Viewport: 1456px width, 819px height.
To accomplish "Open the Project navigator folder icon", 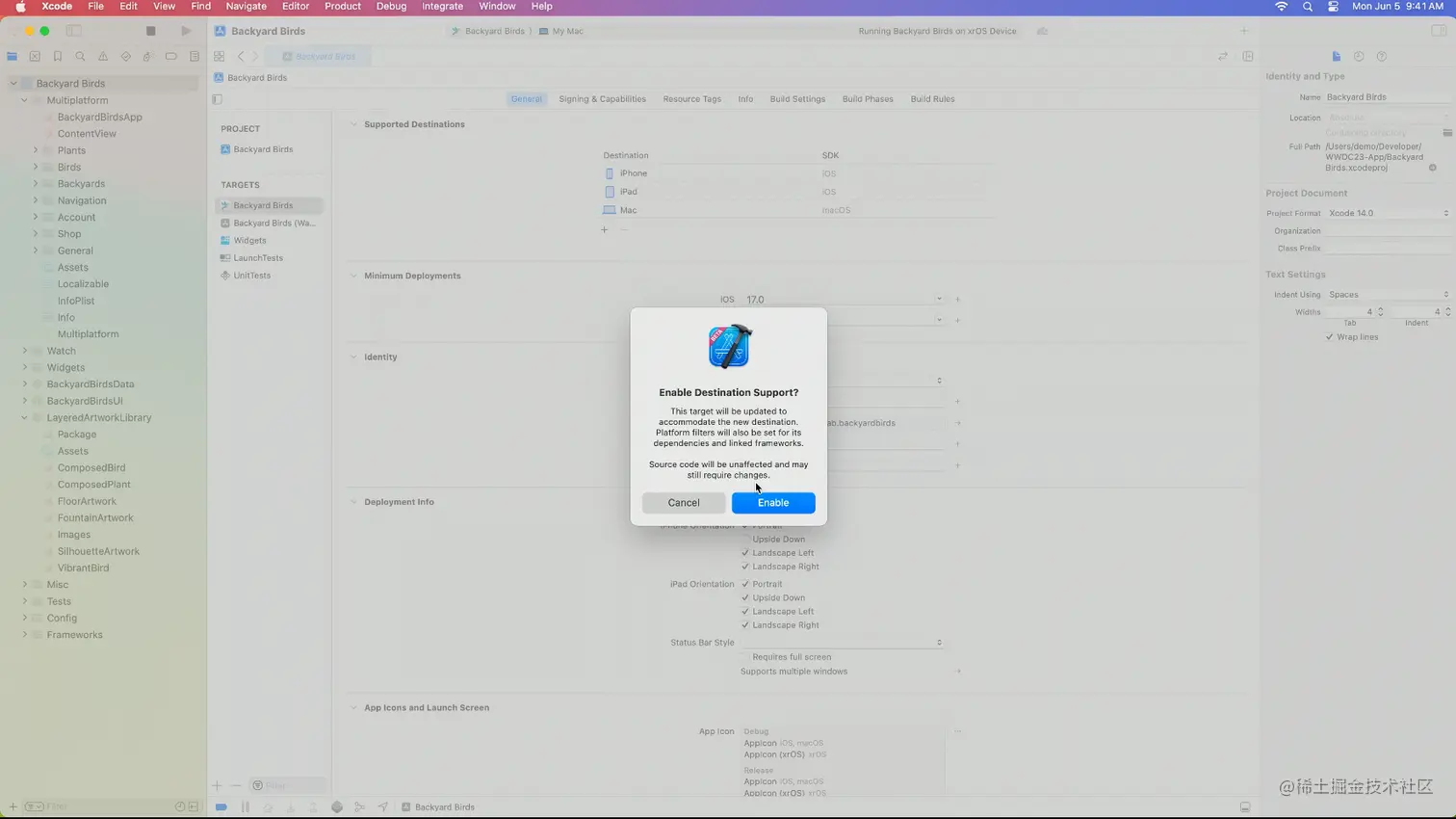I will [13, 57].
